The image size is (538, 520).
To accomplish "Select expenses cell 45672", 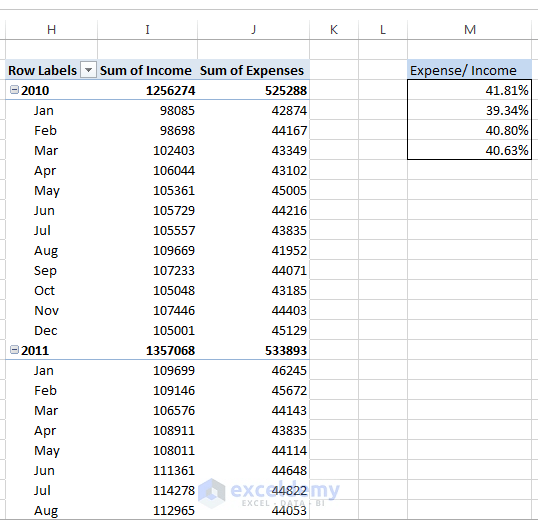I will [x=254, y=390].
